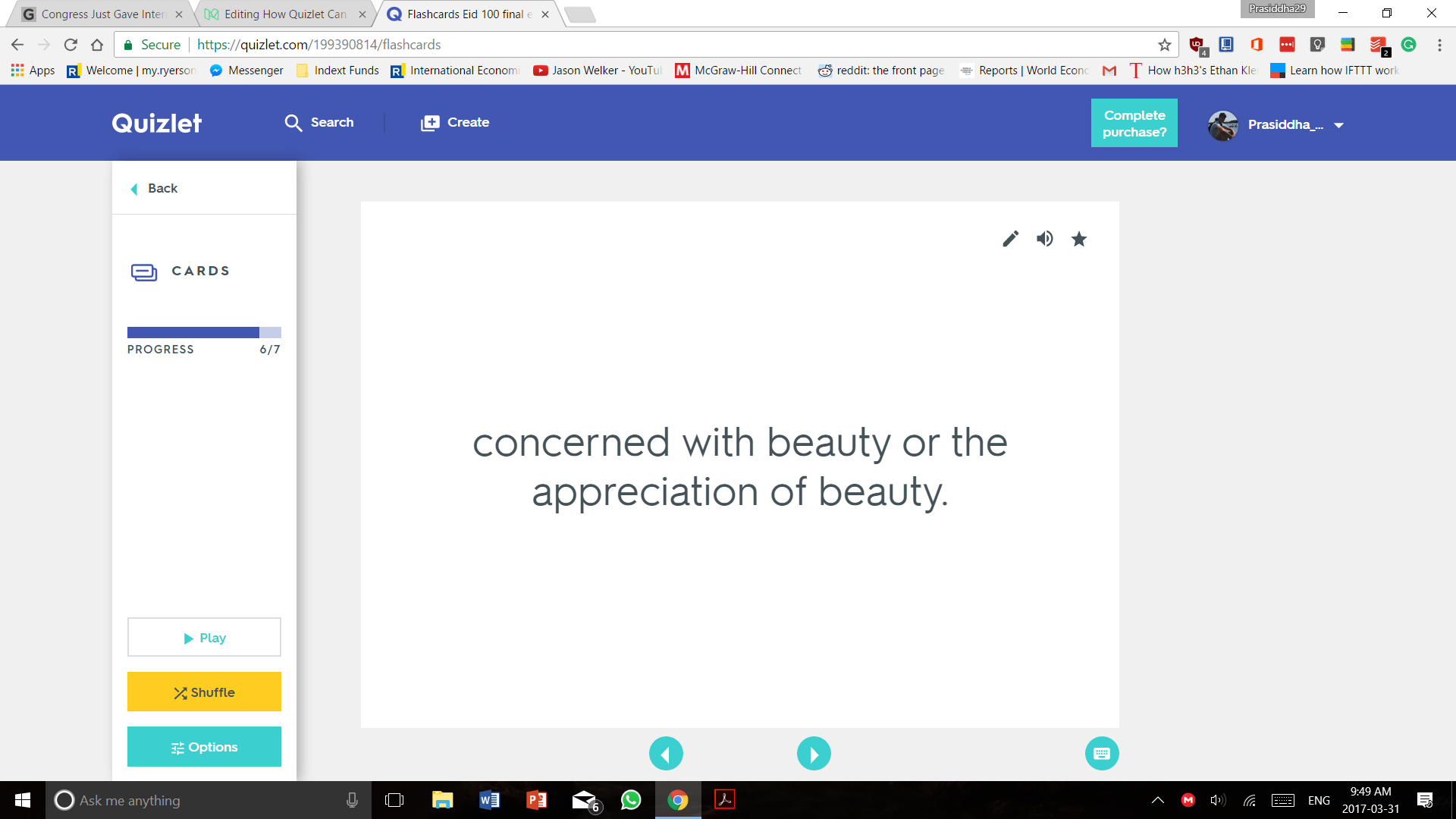Screen dimensions: 1456x819
Task: Click the next arrow to advance card
Action: [813, 753]
